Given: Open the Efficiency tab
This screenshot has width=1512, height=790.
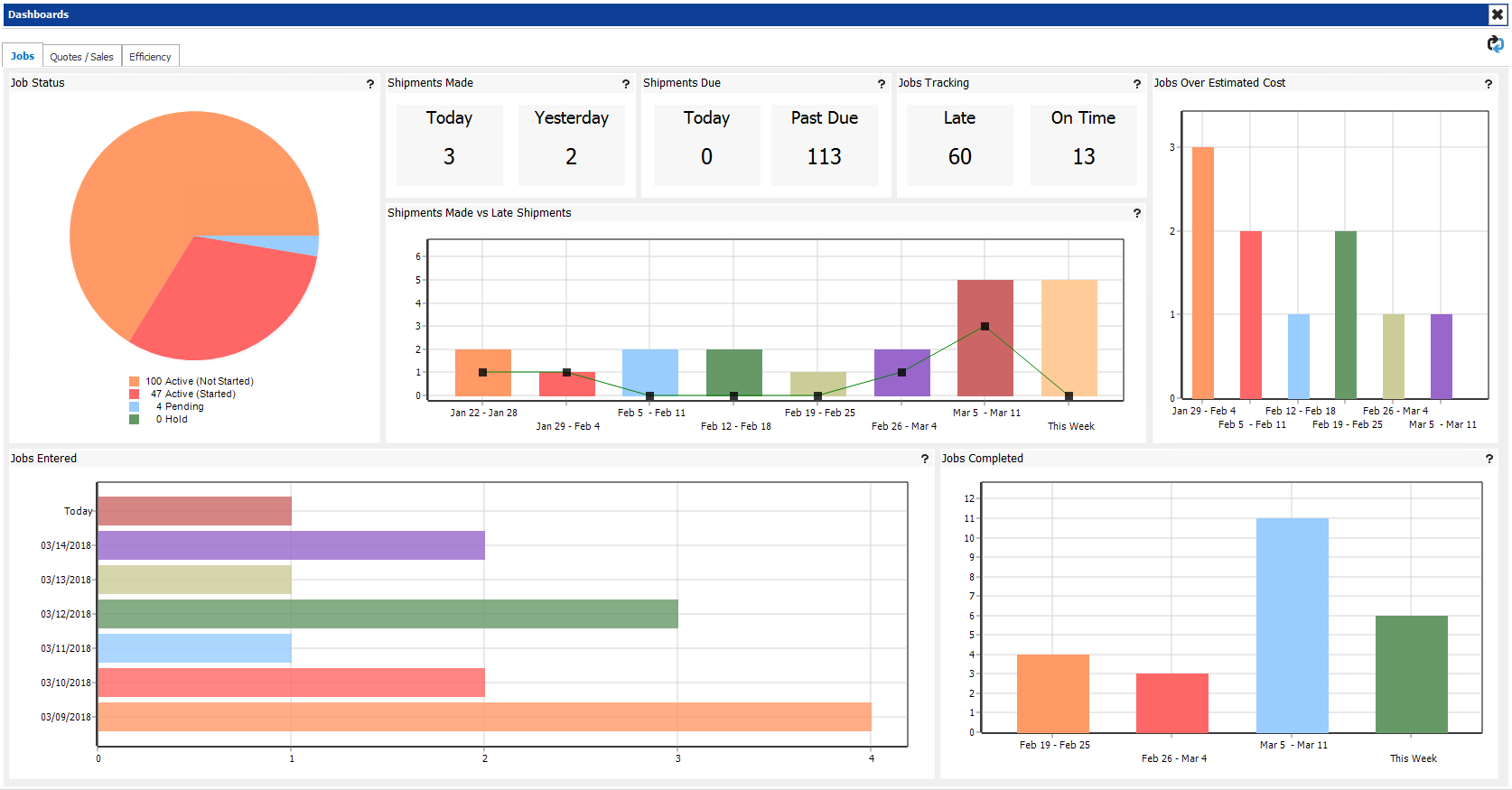Looking at the screenshot, I should 150,57.
